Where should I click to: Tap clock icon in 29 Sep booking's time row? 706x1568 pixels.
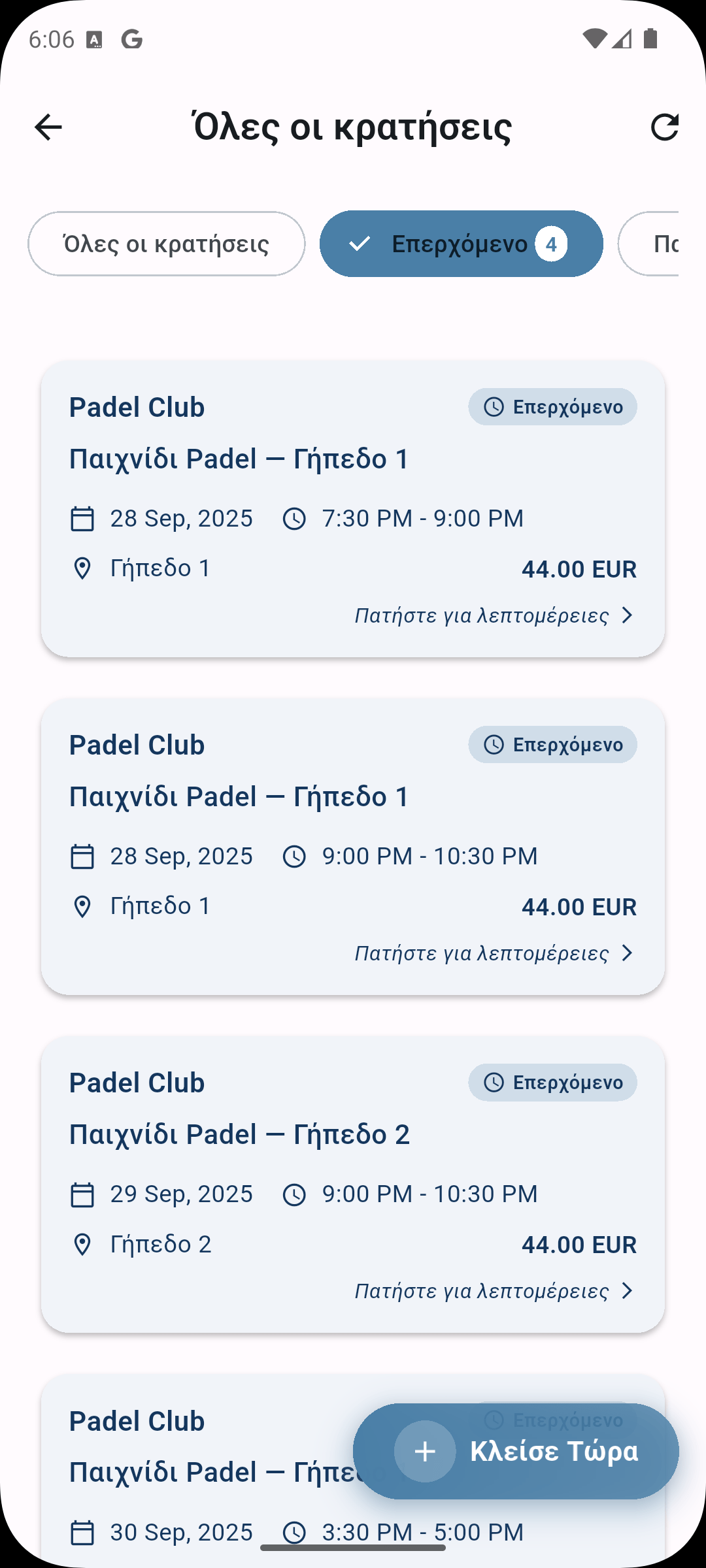(x=294, y=1195)
